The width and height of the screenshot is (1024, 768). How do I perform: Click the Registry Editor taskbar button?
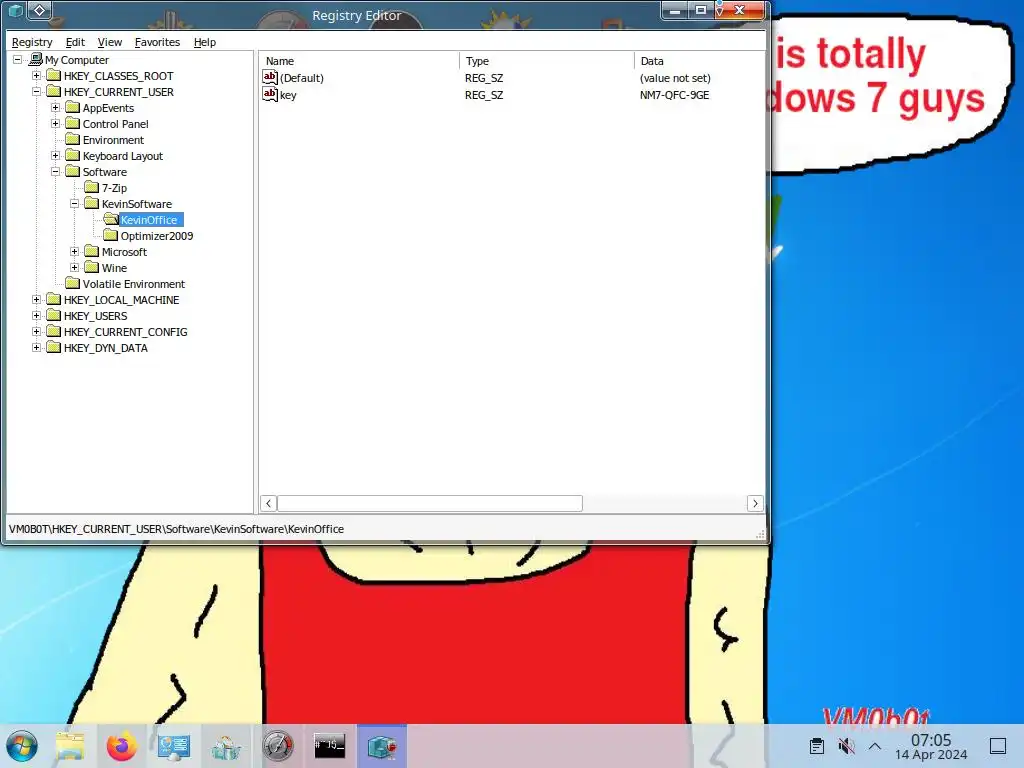[x=382, y=746]
